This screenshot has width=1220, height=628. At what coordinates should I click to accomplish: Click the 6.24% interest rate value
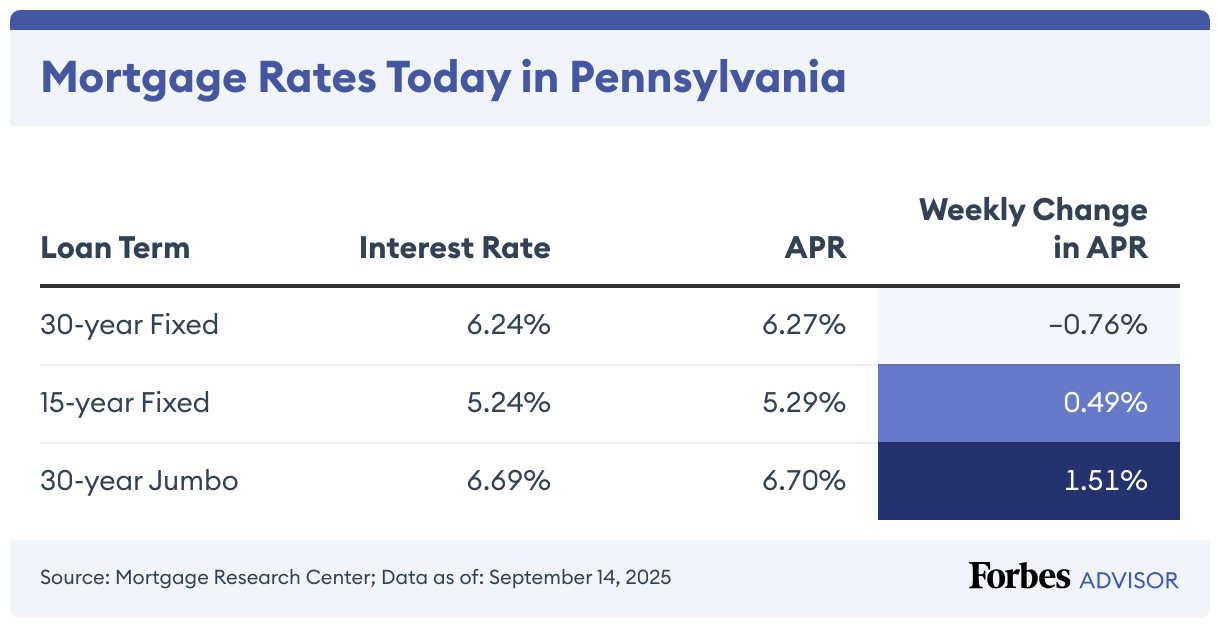(508, 324)
